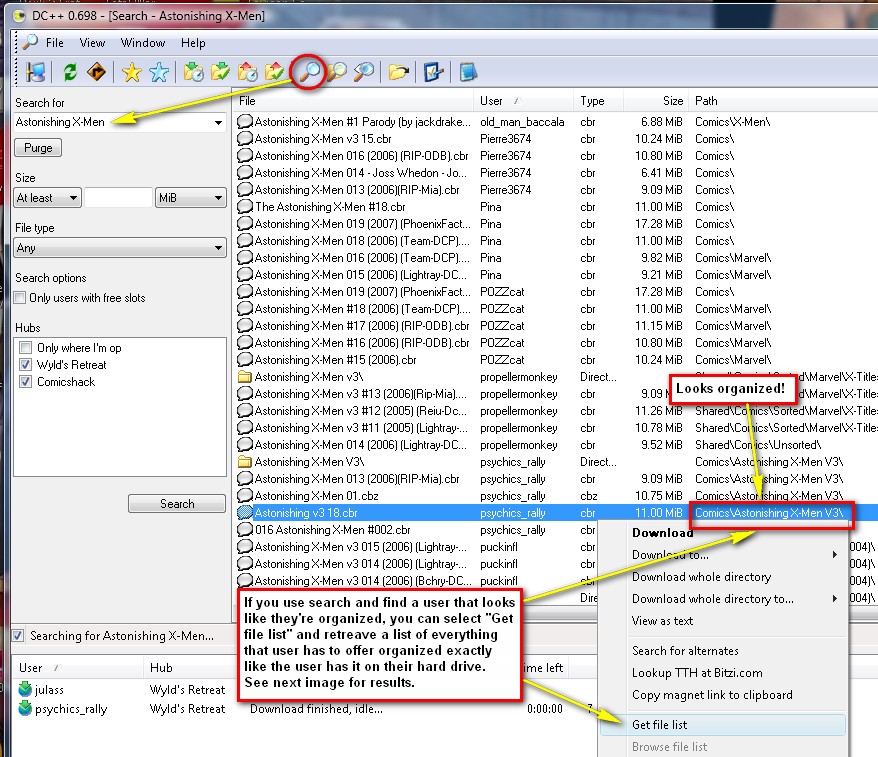
Task: Expand the 'At least' size dropdown
Action: coord(47,198)
